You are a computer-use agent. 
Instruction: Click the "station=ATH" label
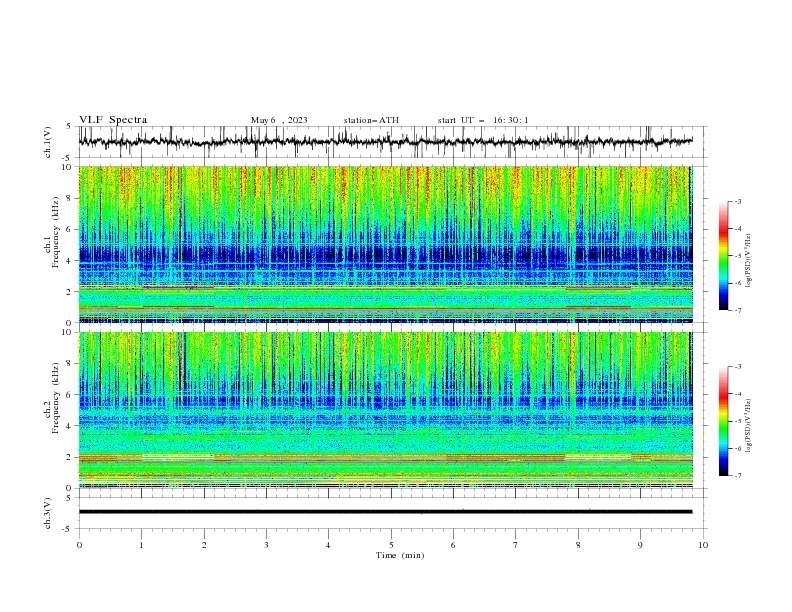pos(371,120)
